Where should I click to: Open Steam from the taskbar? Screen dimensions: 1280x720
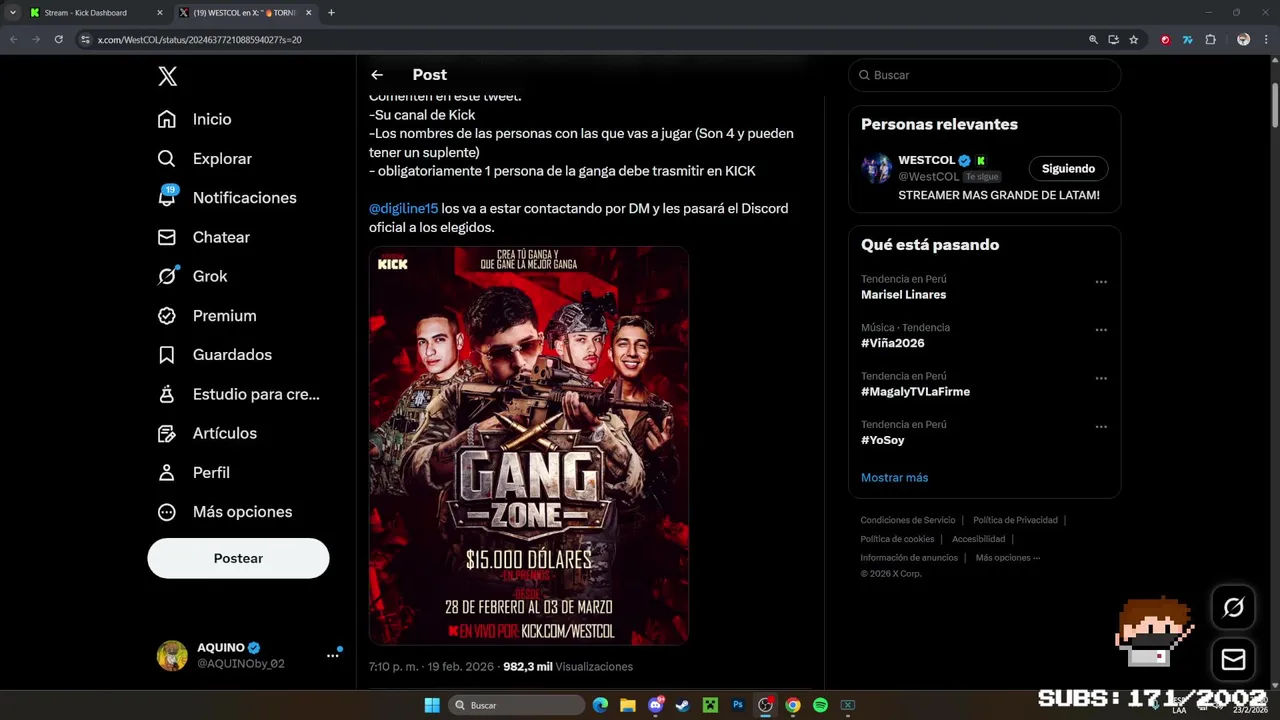[683, 705]
